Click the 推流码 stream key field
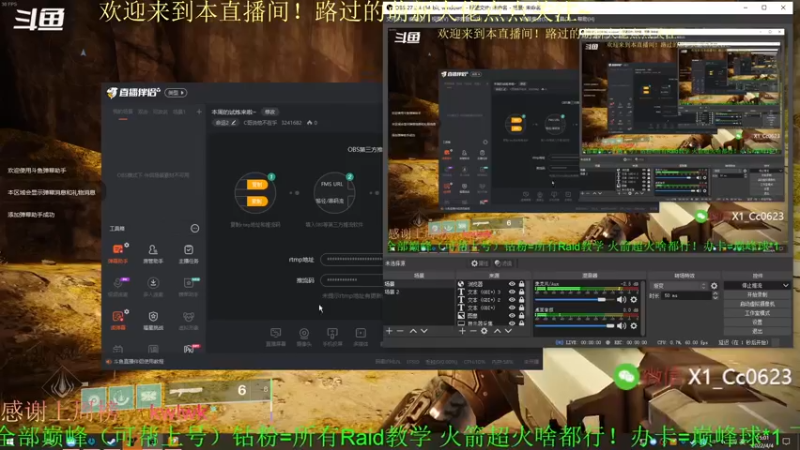This screenshot has height=450, width=800. (351, 280)
